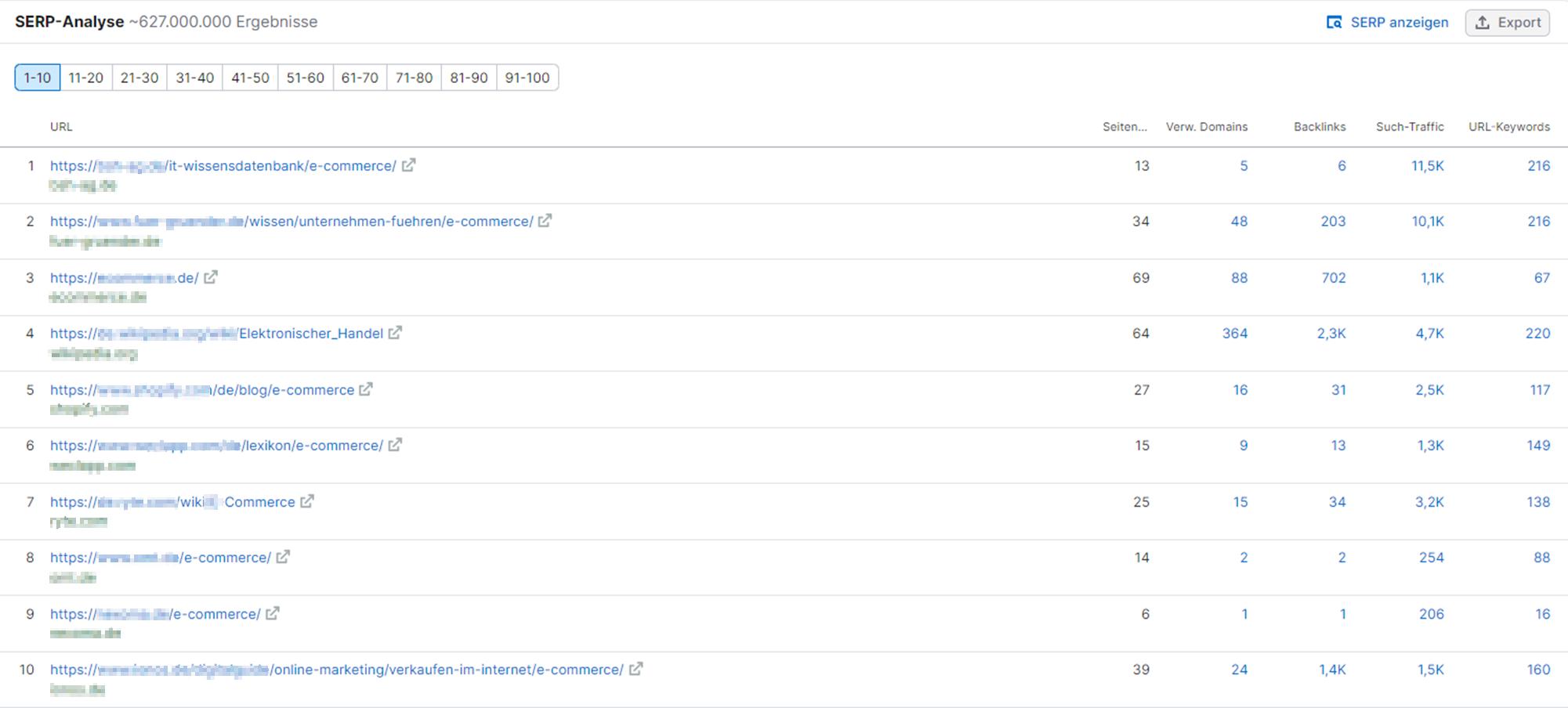Click search traffic value 254
This screenshot has width=1568, height=708.
(x=1432, y=557)
